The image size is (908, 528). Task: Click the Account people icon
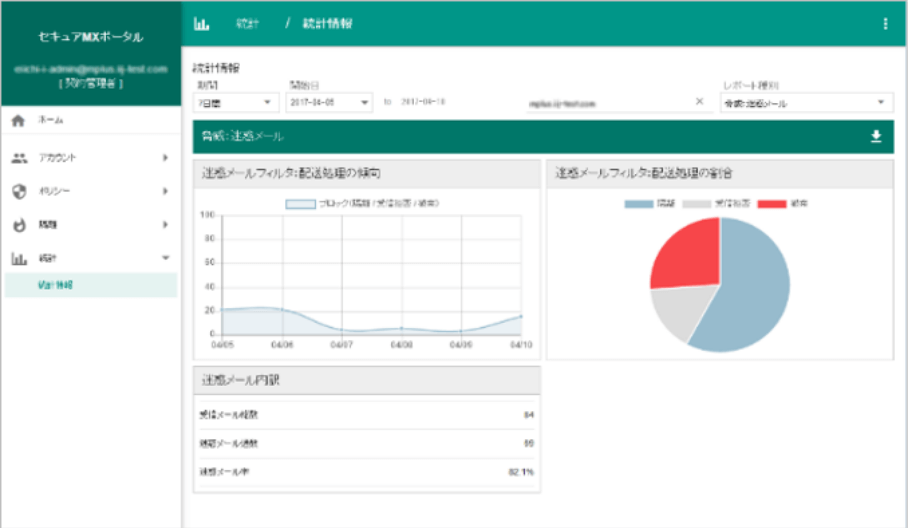click(19, 158)
